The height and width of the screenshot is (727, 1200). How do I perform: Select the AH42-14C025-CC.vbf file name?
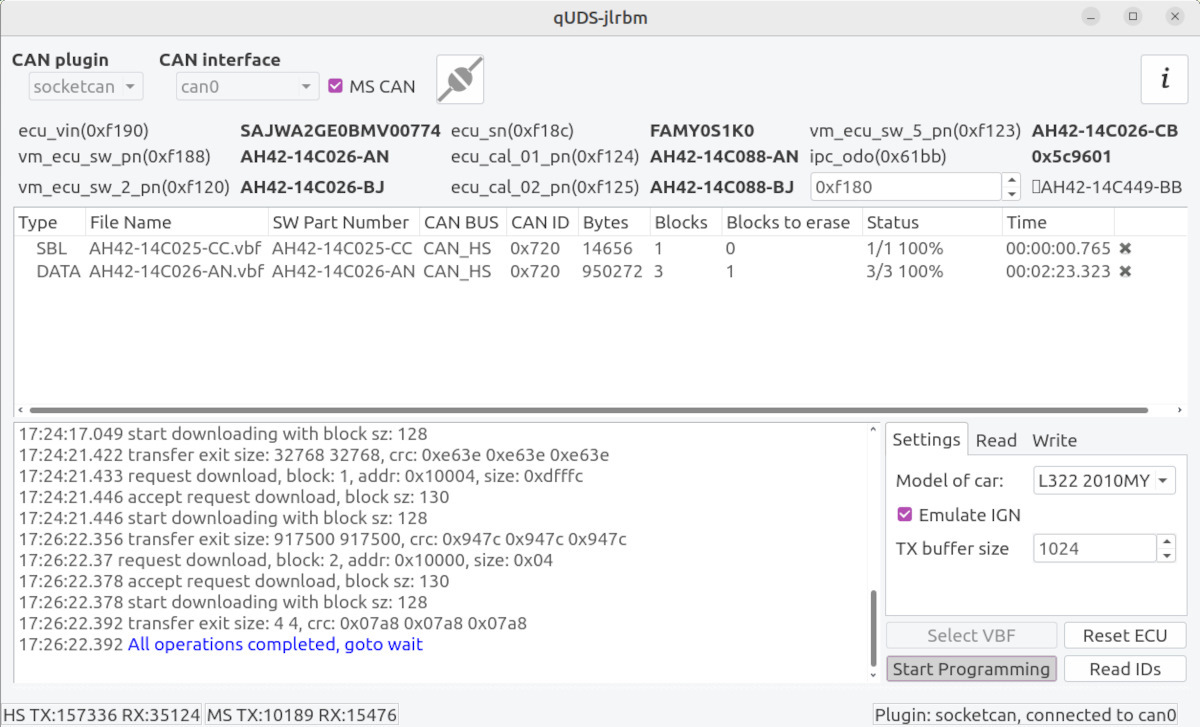point(176,248)
